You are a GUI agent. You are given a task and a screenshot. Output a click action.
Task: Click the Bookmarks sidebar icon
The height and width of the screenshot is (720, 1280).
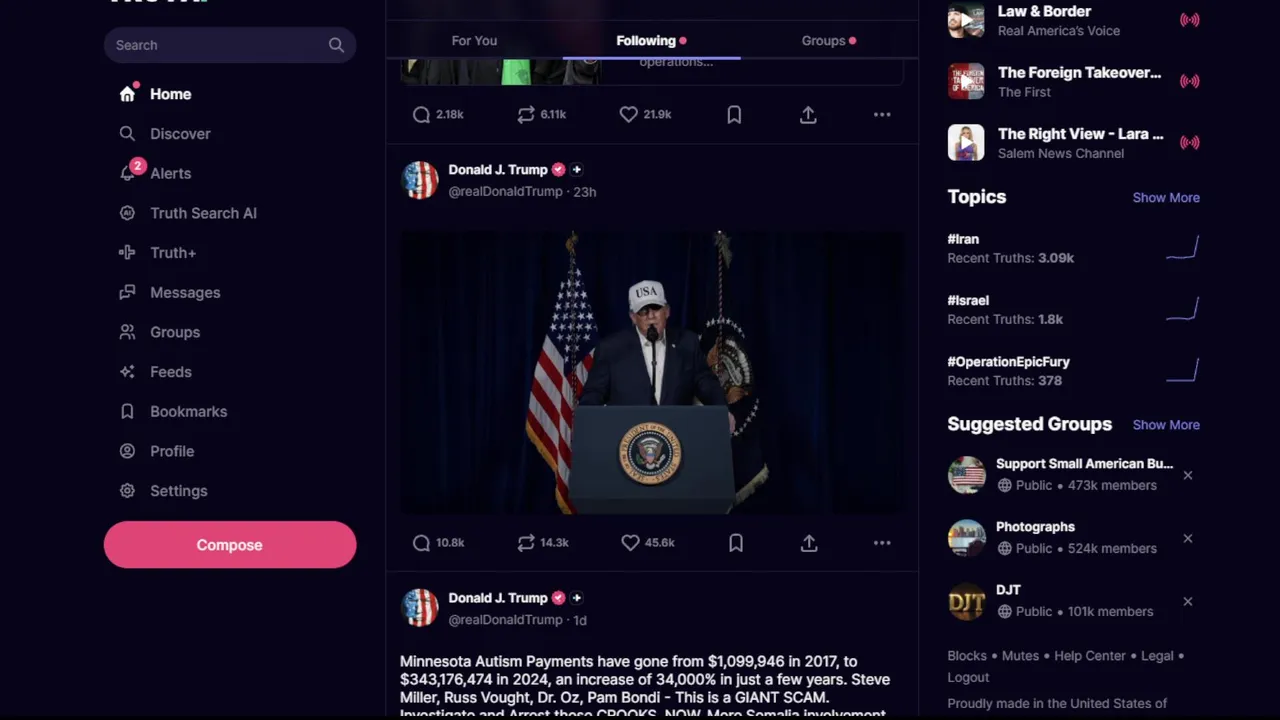point(127,411)
